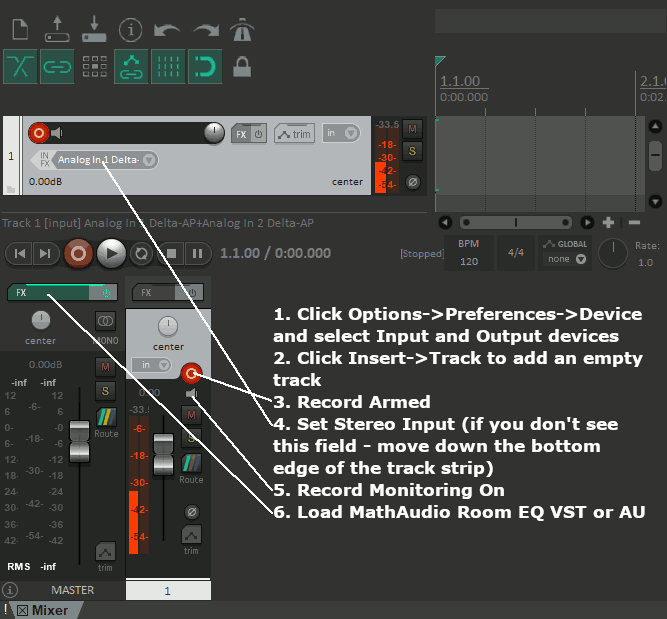Image resolution: width=667 pixels, height=619 pixels.
Task: Toggle ripple editing grid-dots icon
Action: [x=94, y=66]
